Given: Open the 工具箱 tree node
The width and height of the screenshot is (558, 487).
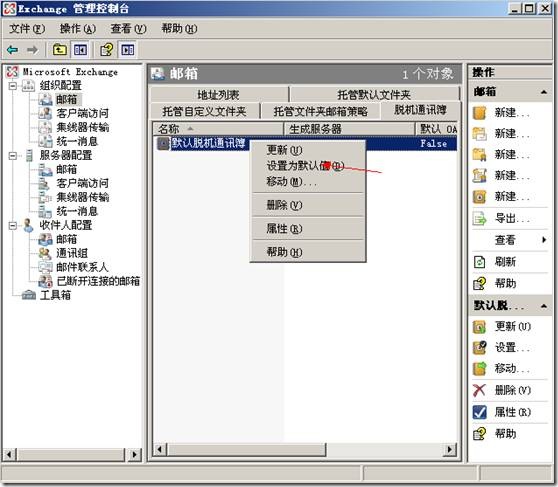Looking at the screenshot, I should pyautogui.click(x=55, y=295).
